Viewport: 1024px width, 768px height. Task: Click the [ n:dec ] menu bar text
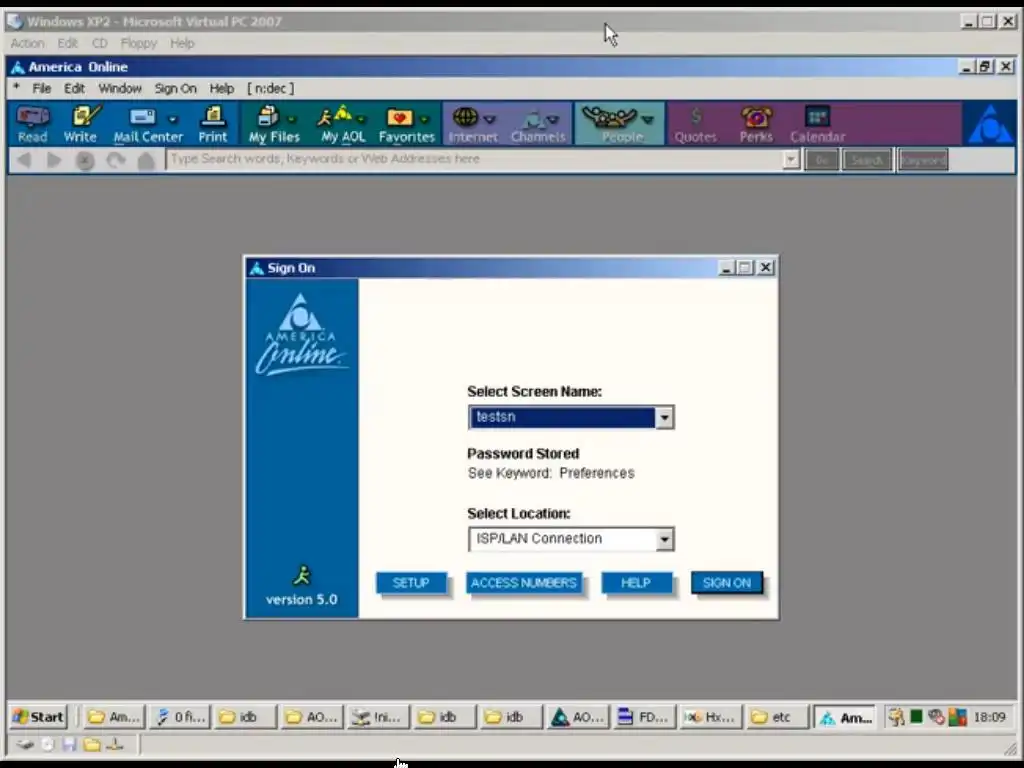pyautogui.click(x=270, y=88)
